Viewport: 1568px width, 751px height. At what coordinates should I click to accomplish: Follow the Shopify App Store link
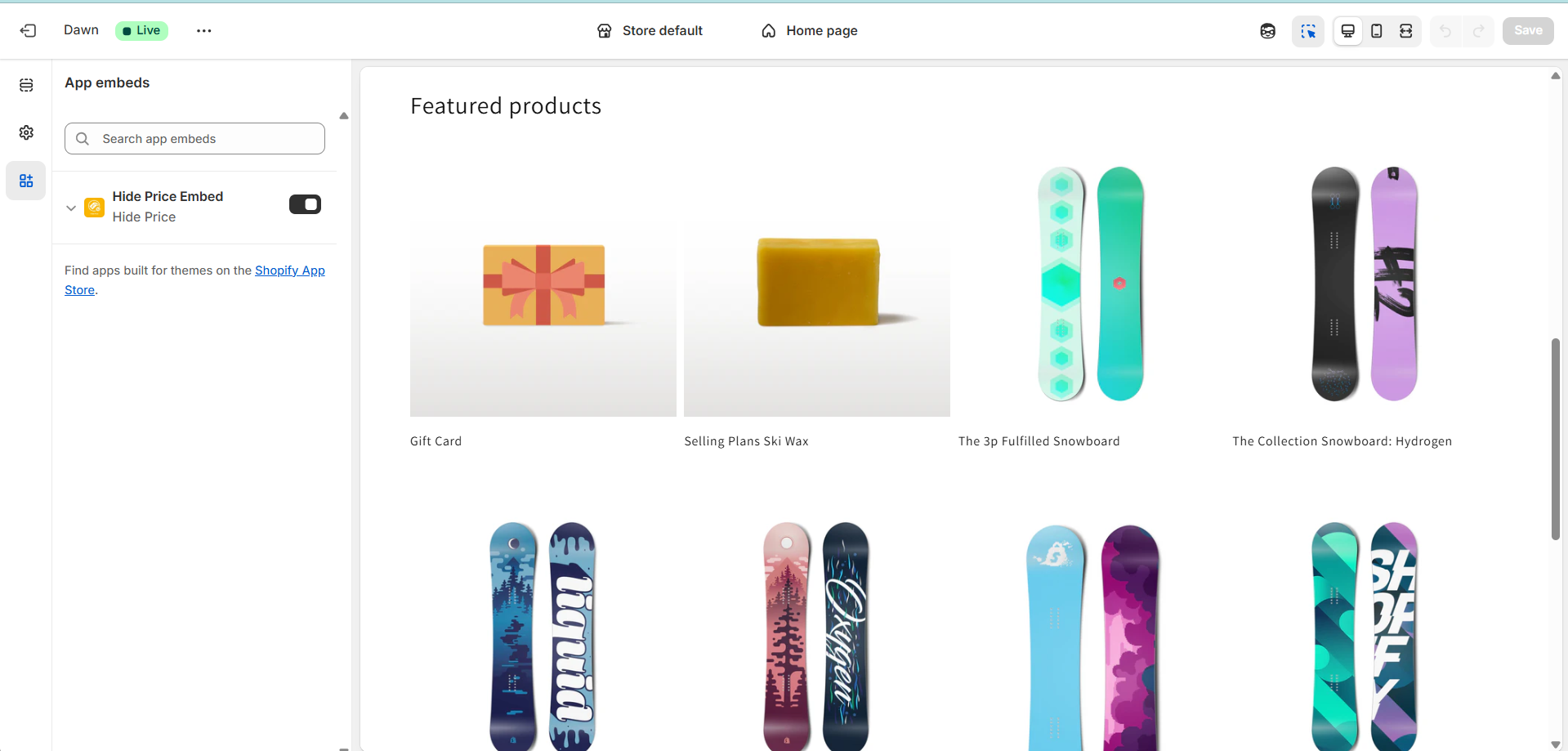(x=289, y=270)
